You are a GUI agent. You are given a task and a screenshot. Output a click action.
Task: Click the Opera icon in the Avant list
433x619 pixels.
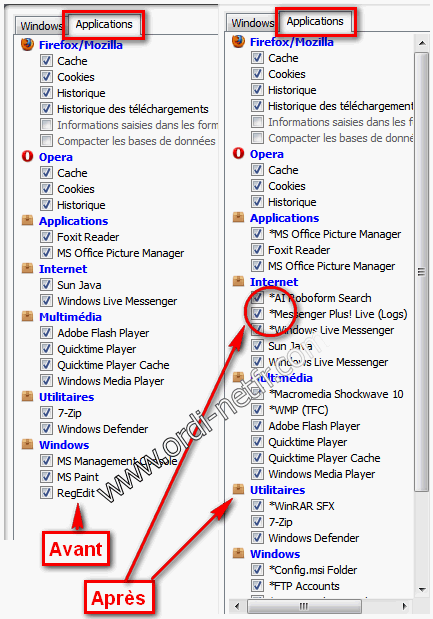point(27,156)
